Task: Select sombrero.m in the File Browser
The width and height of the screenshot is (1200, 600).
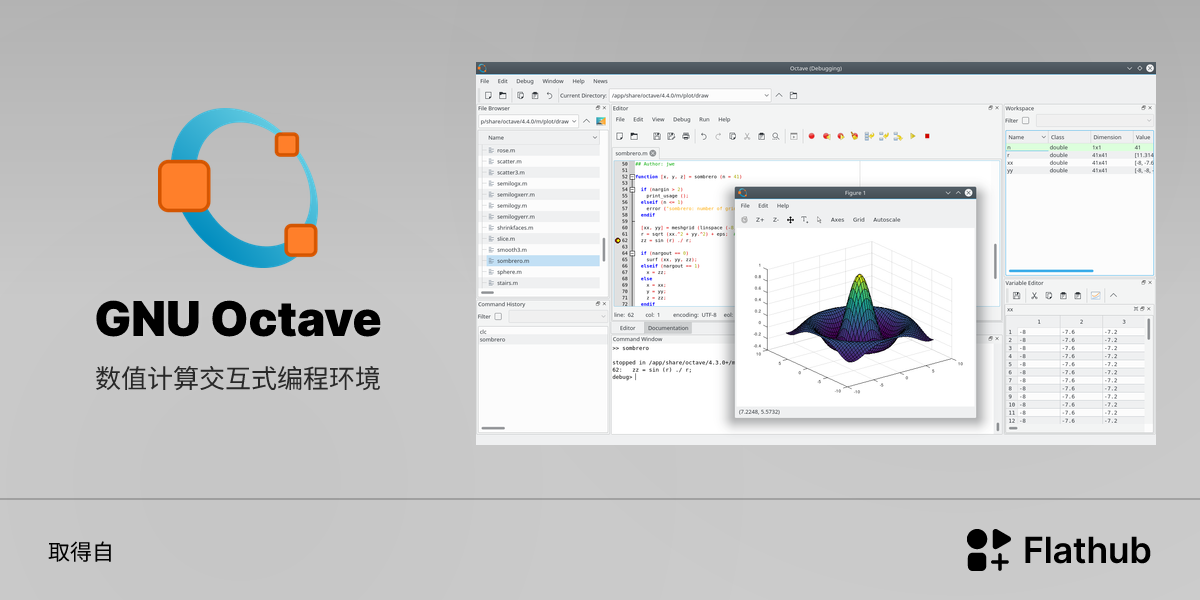Action: pyautogui.click(x=544, y=261)
